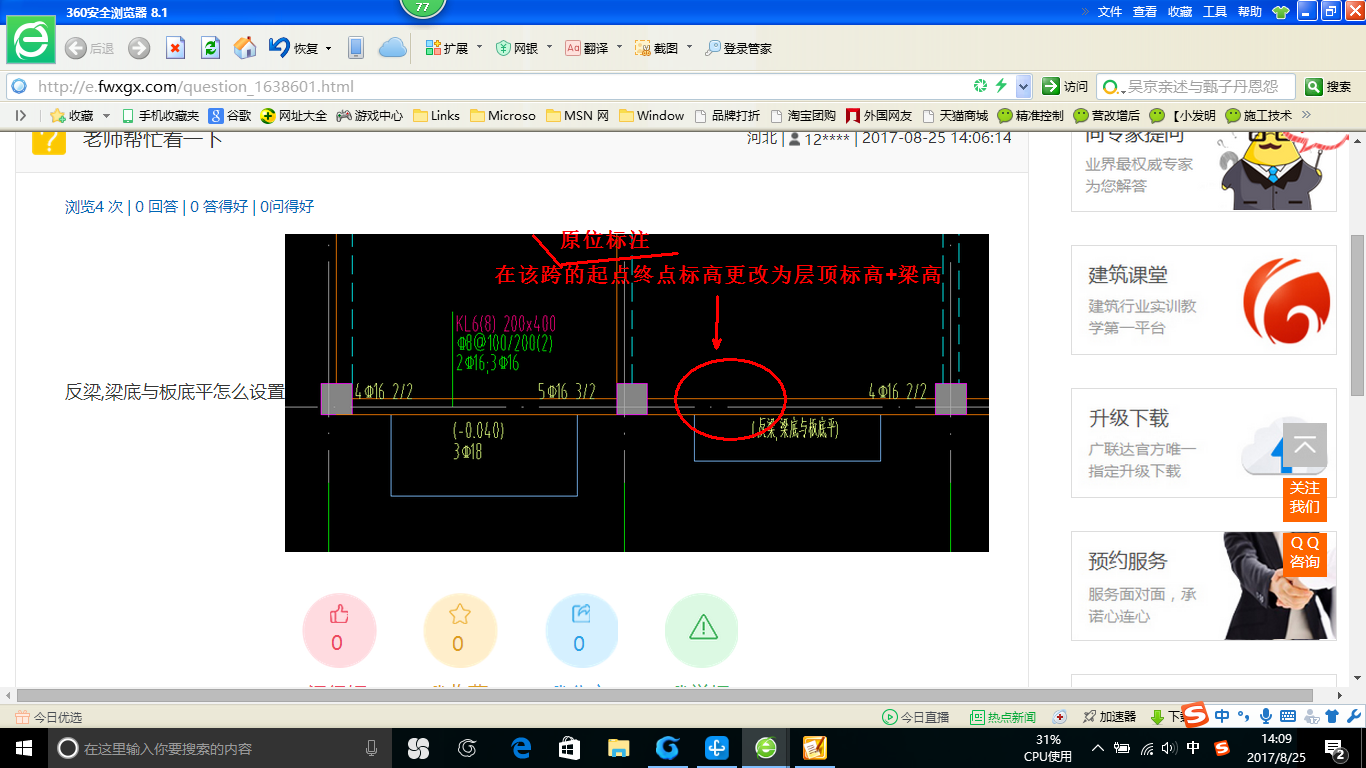
Task: Toggle the sidebar panel arrow at bookmarks left
Action: [x=20, y=116]
